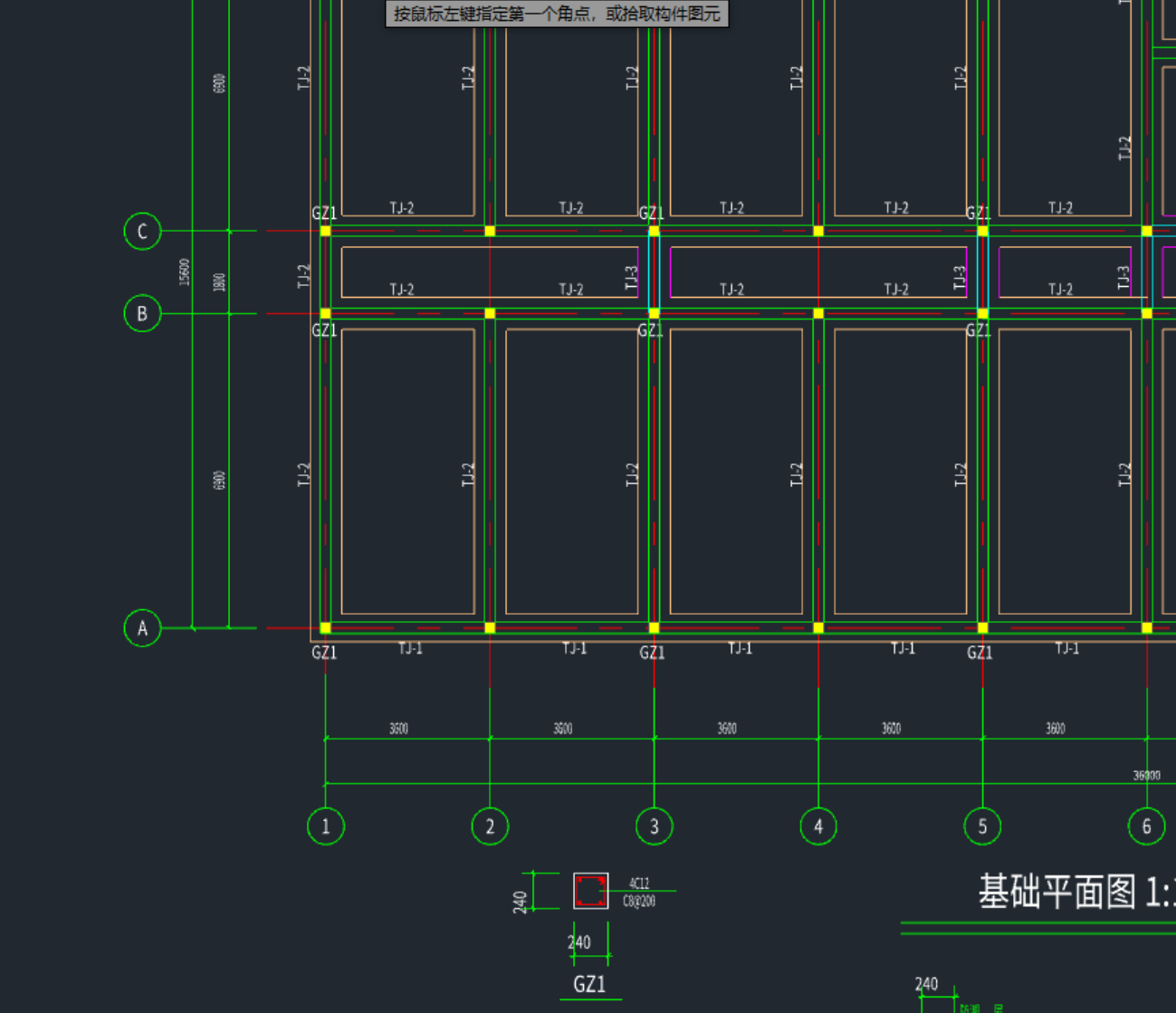Select TJ-1 label between axes 3 and 4
Screen dimensions: 1176x1013
click(x=740, y=648)
